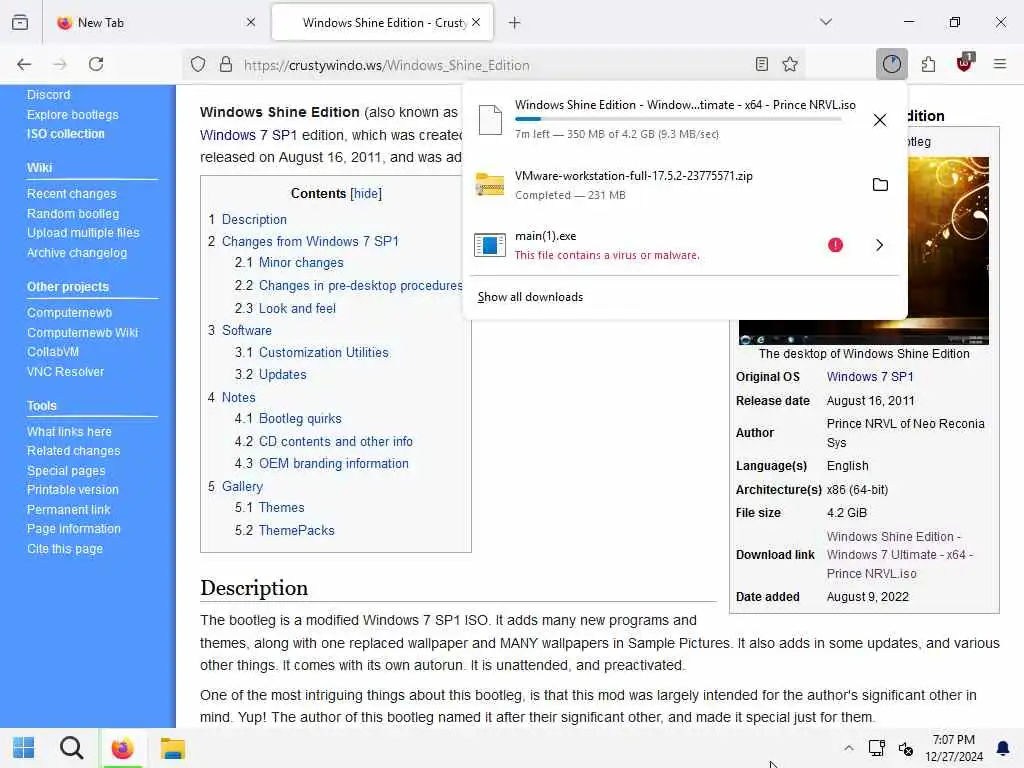Open Windows 7 SP1 link in infobox
The image size is (1024, 768).
[870, 377]
